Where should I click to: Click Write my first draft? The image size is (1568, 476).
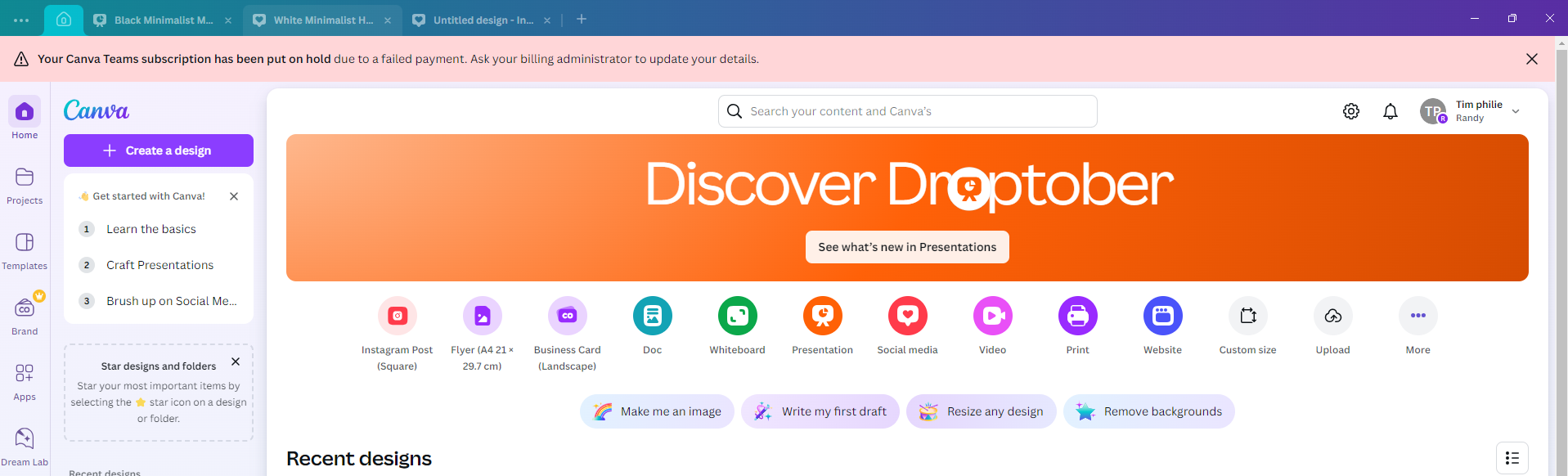[x=820, y=411]
